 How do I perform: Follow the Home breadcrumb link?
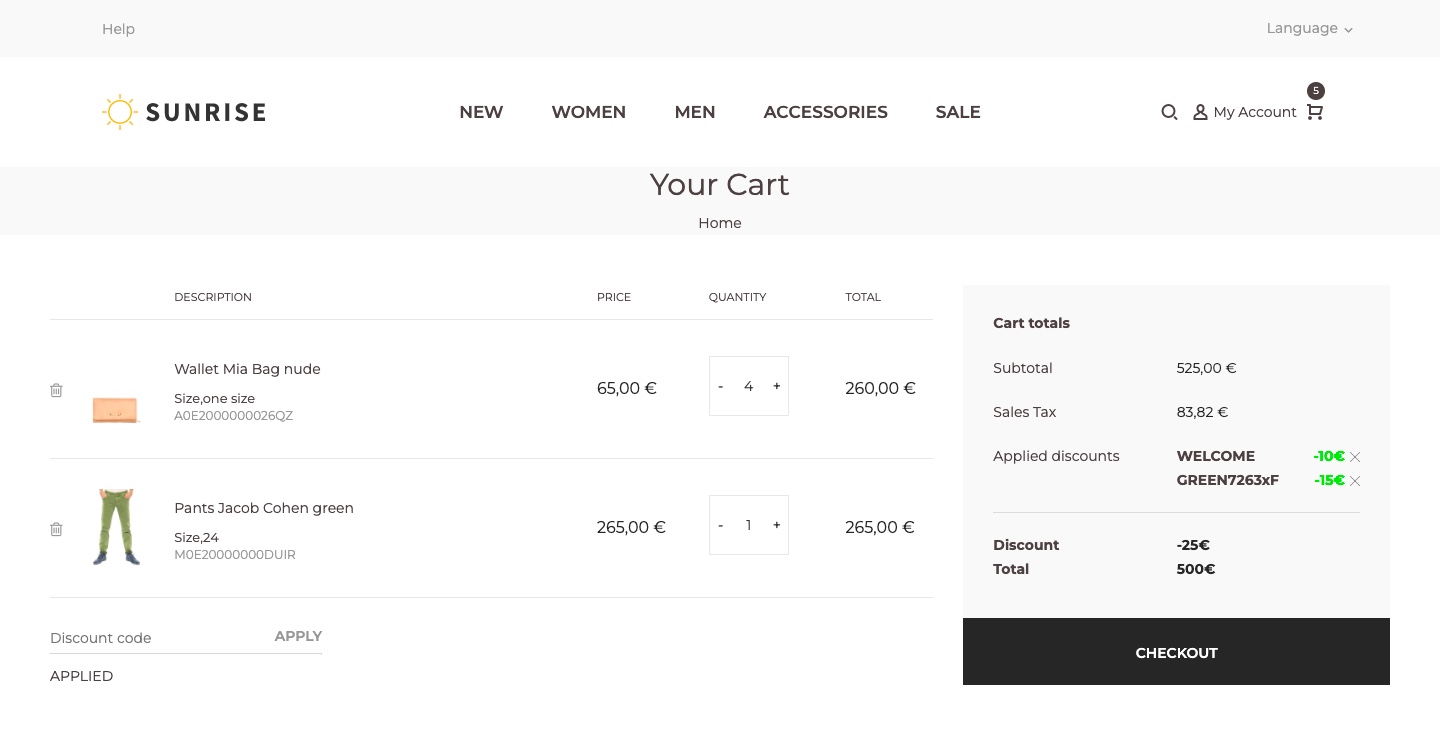[719, 223]
